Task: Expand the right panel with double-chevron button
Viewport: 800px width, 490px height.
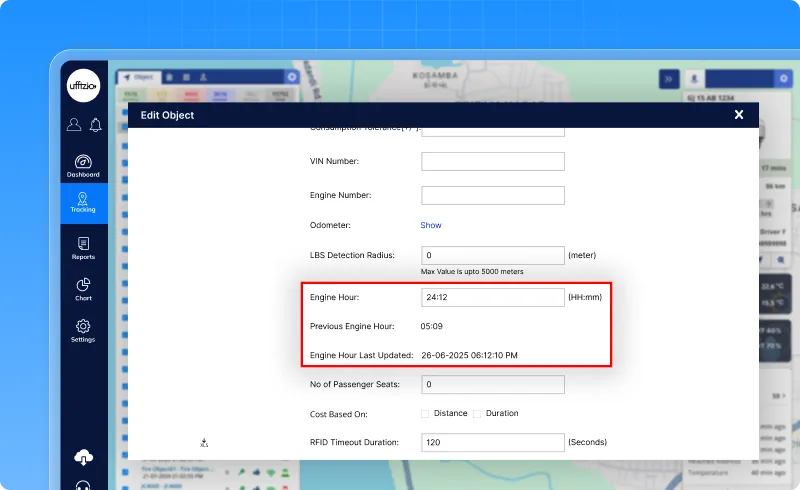Action: click(x=668, y=78)
